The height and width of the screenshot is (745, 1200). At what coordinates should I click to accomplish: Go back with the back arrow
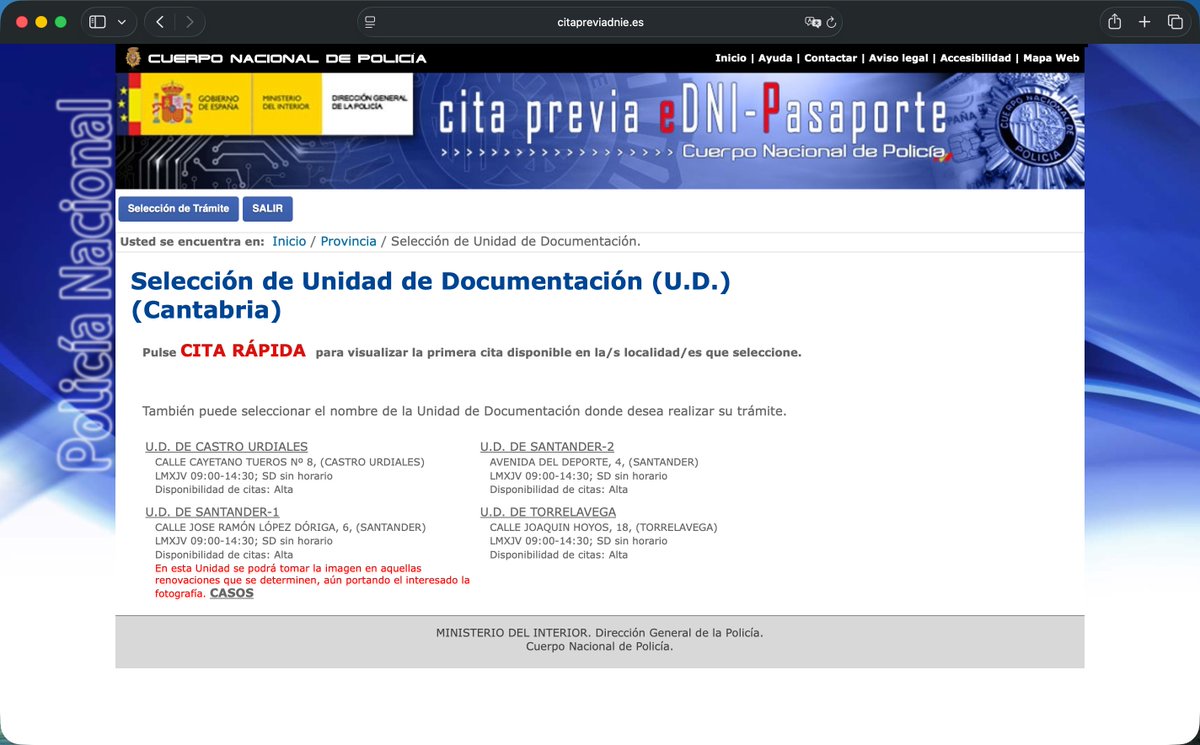pyautogui.click(x=160, y=22)
